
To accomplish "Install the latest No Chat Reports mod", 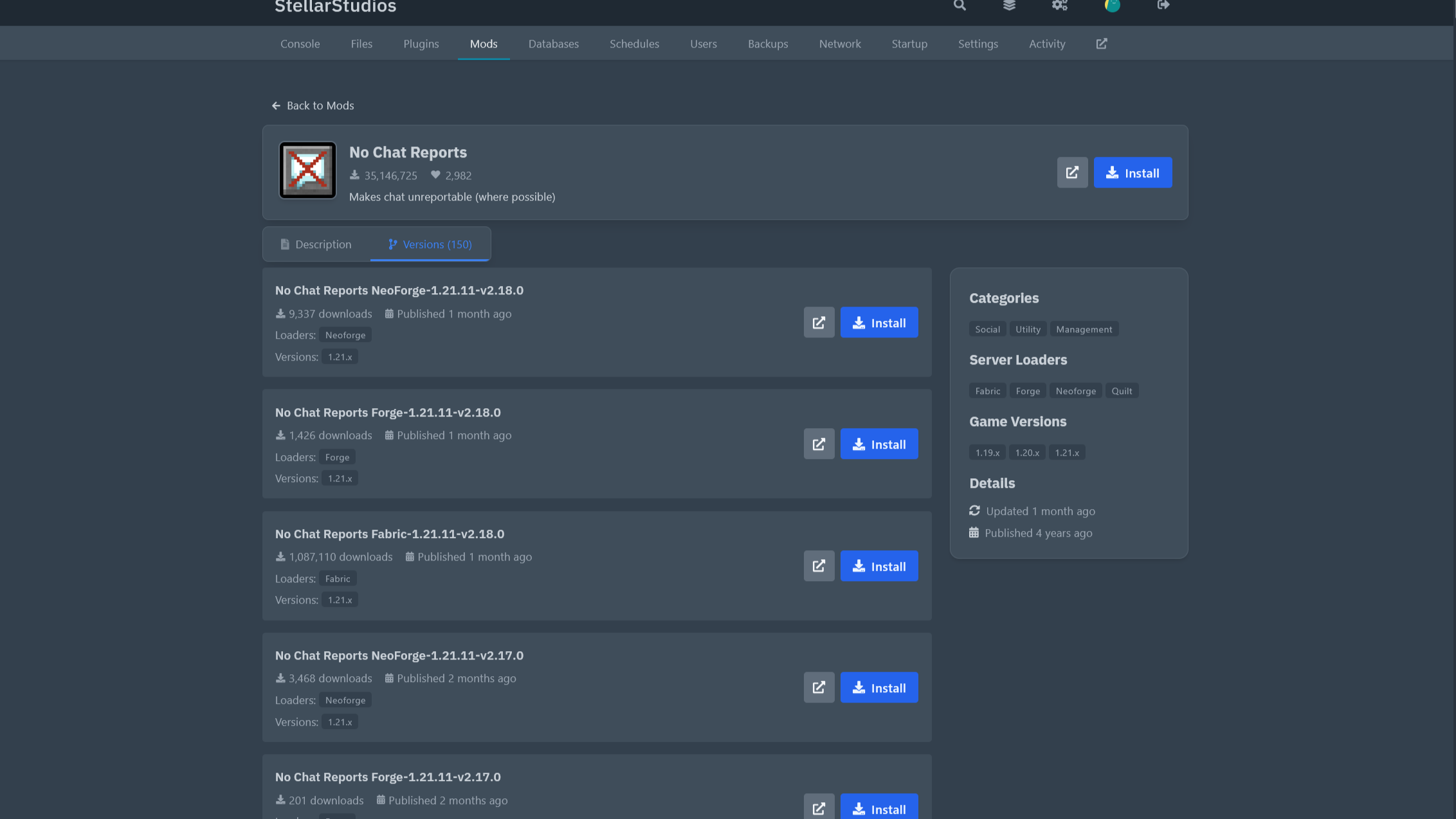I will pyautogui.click(x=1133, y=173).
